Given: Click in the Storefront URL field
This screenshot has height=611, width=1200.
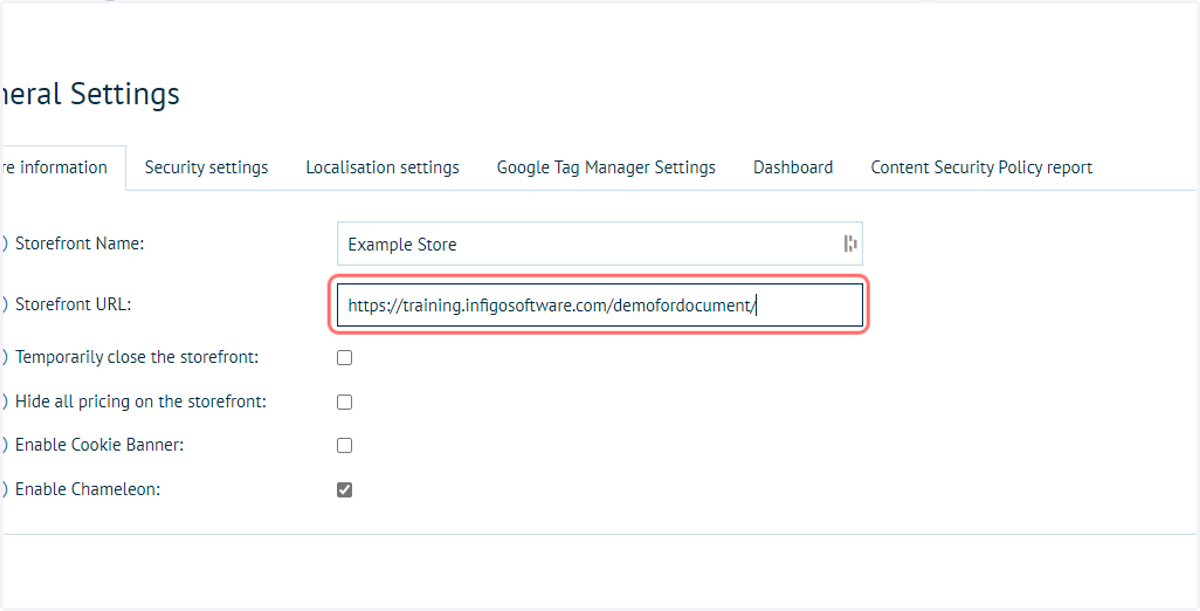Looking at the screenshot, I should [600, 305].
